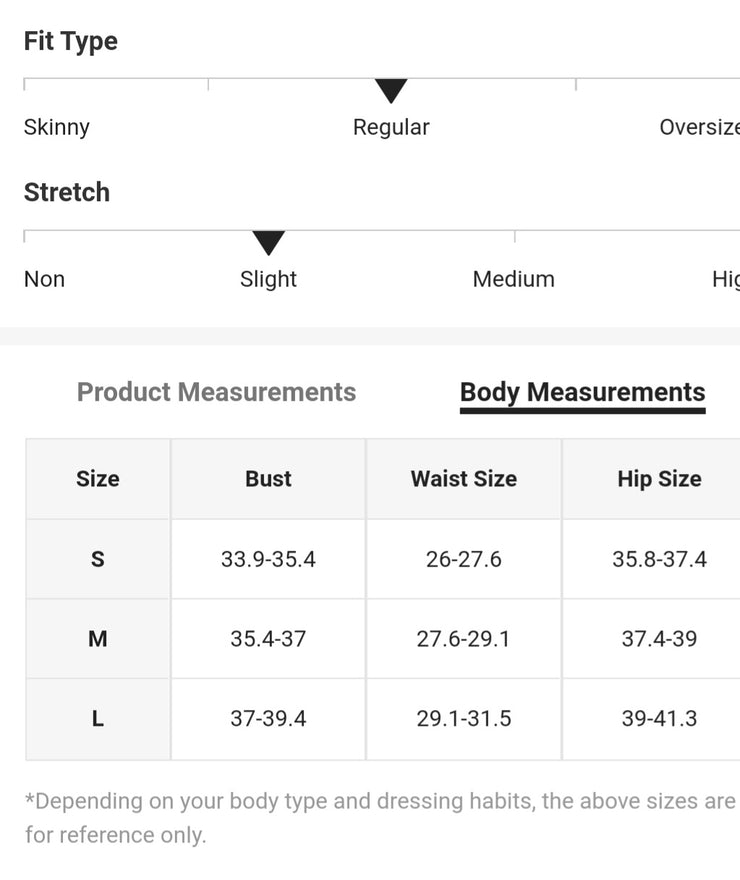Click the Hip Size column header

(x=659, y=479)
